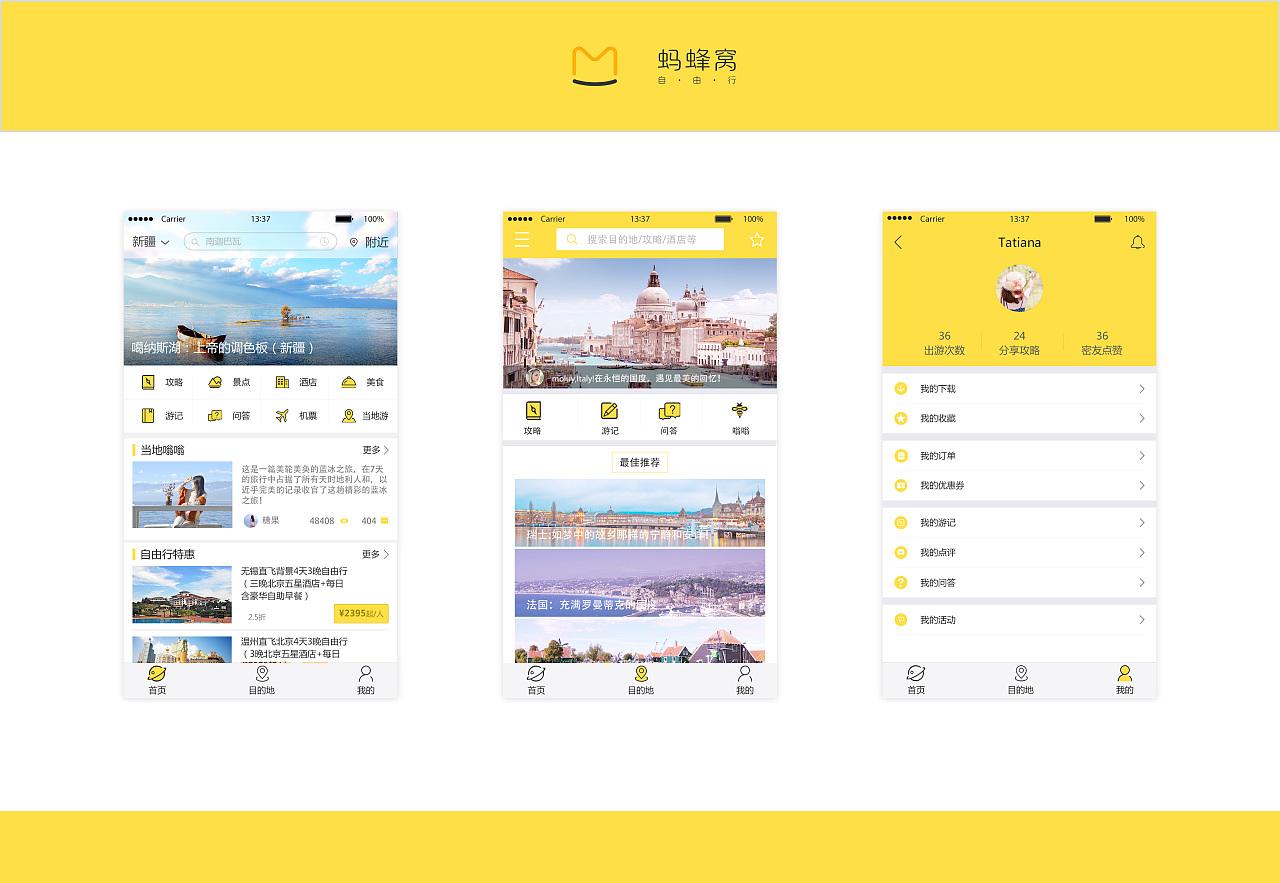Open the 我的问答 row chevron
This screenshot has height=883, width=1280.
[1141, 582]
